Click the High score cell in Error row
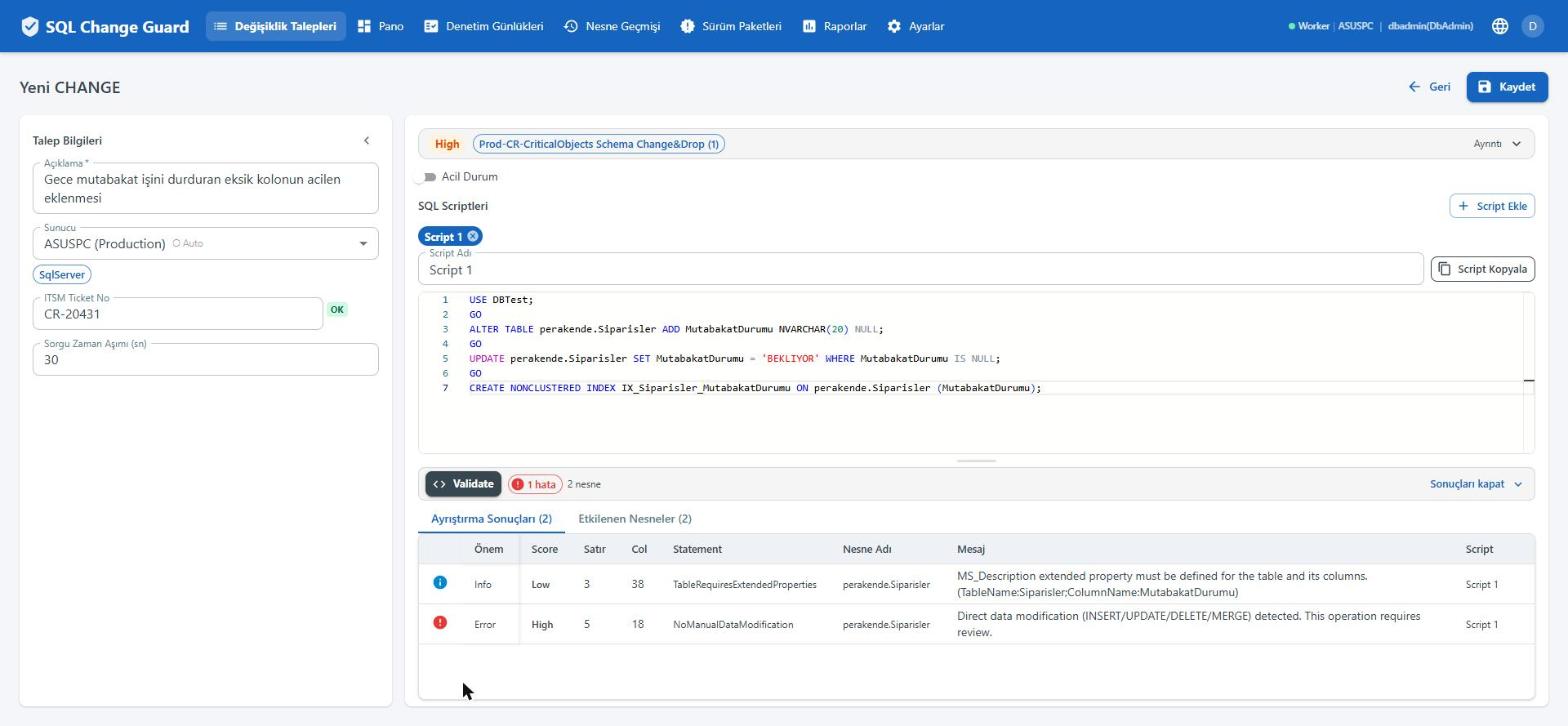This screenshot has width=1568, height=726. (542, 624)
